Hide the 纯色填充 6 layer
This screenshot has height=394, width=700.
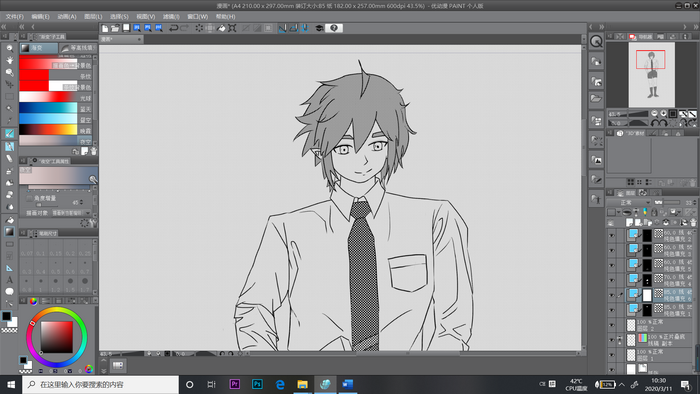(612, 295)
